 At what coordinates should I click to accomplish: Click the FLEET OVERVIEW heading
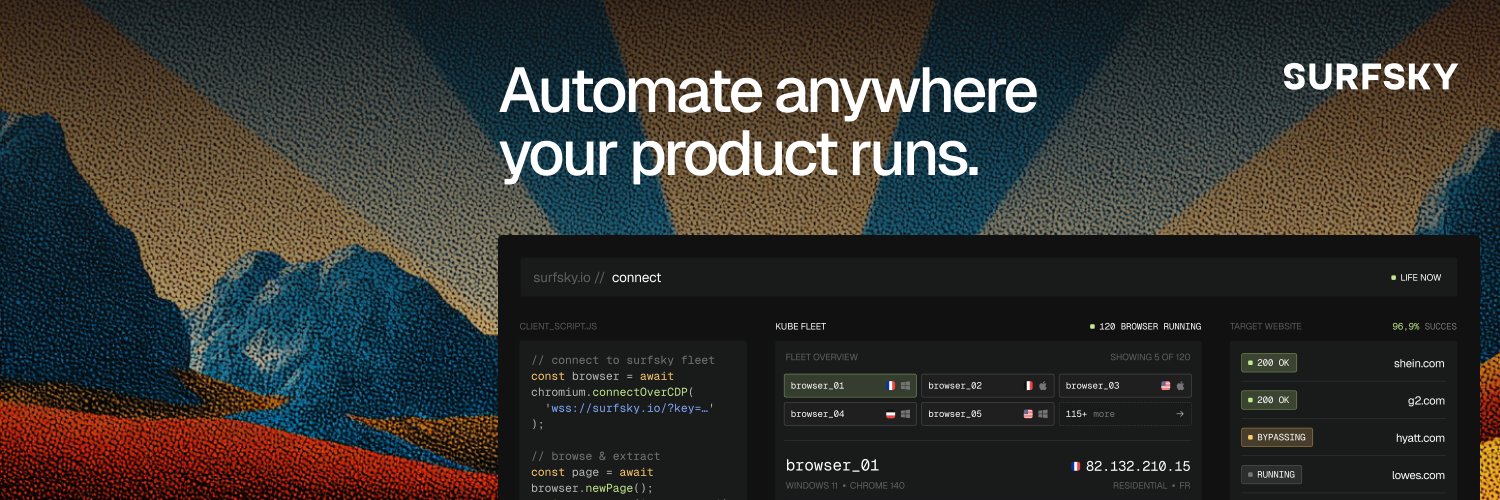click(x=822, y=357)
